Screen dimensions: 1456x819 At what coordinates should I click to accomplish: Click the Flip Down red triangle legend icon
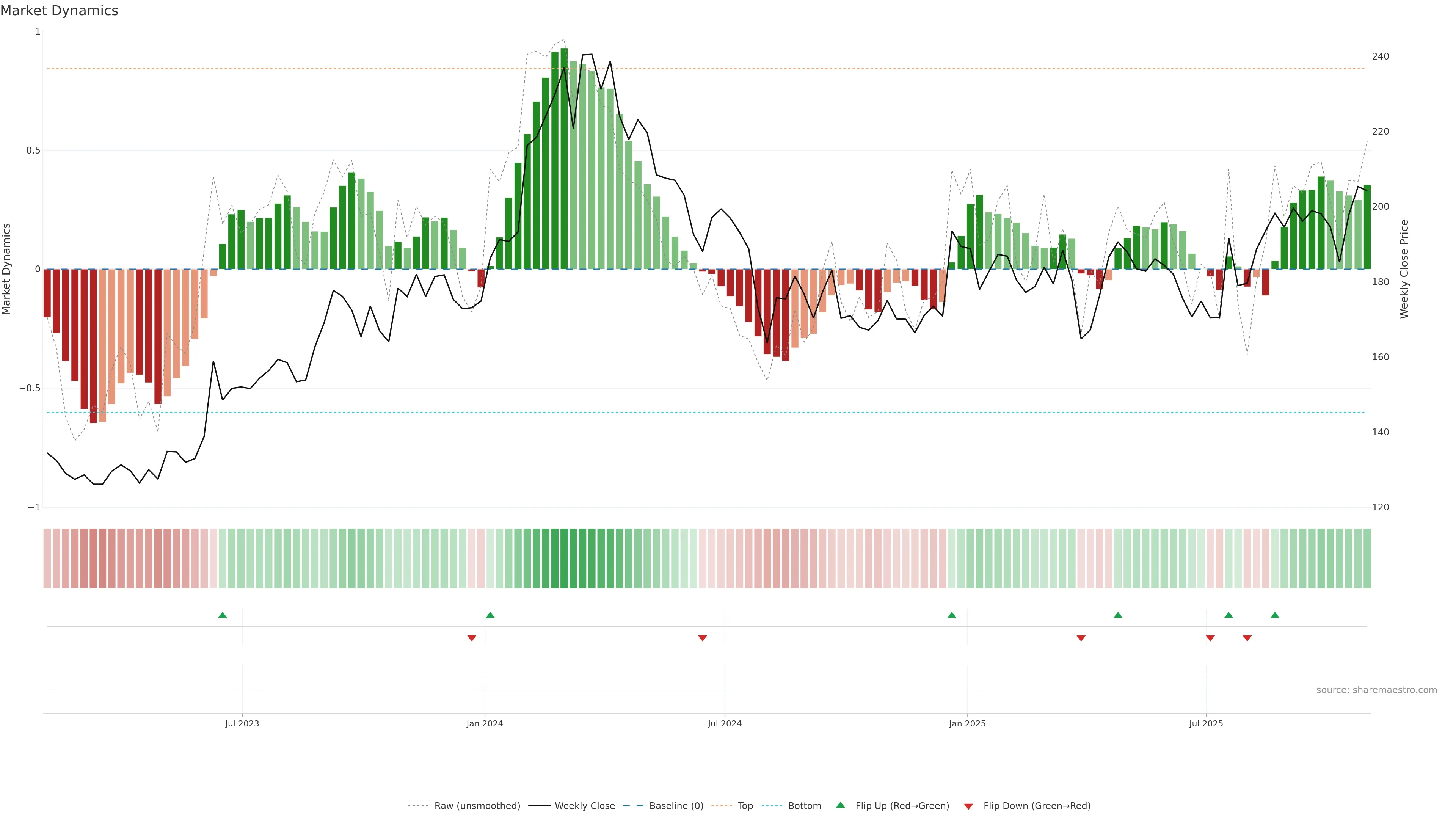[x=968, y=806]
